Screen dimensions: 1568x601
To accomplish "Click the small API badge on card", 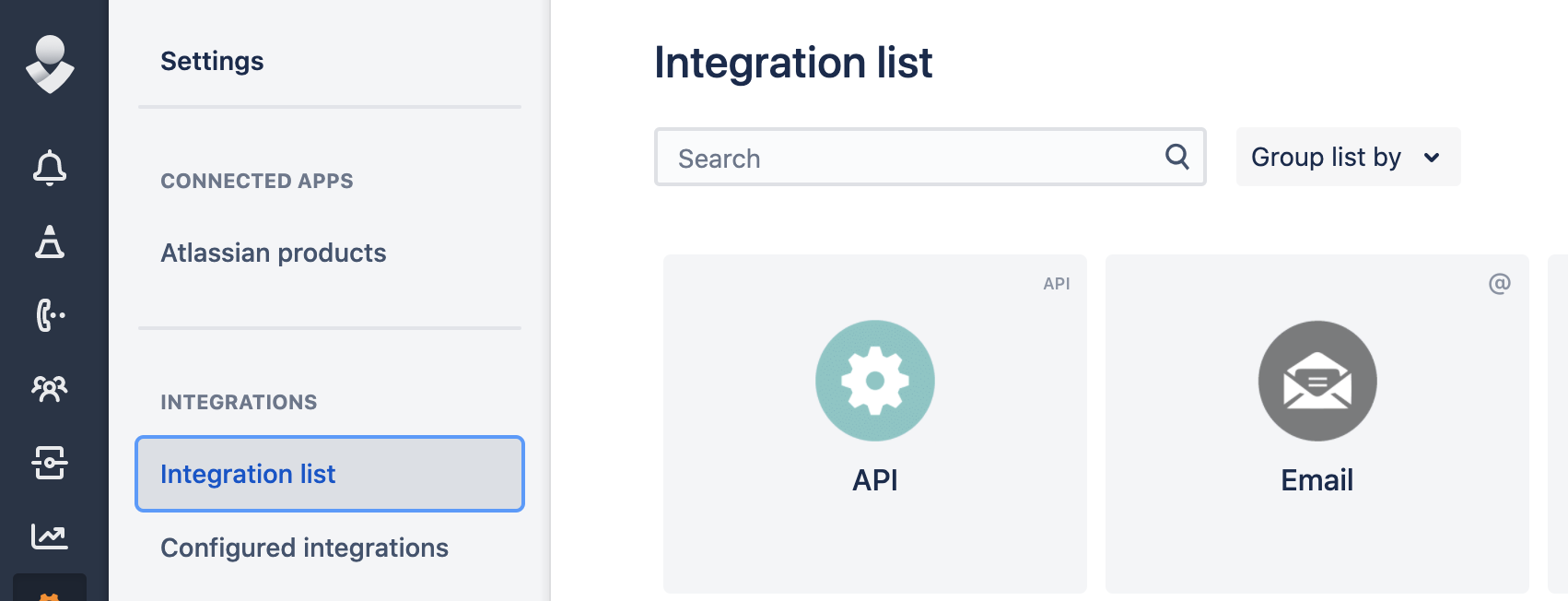I will coord(1056,284).
